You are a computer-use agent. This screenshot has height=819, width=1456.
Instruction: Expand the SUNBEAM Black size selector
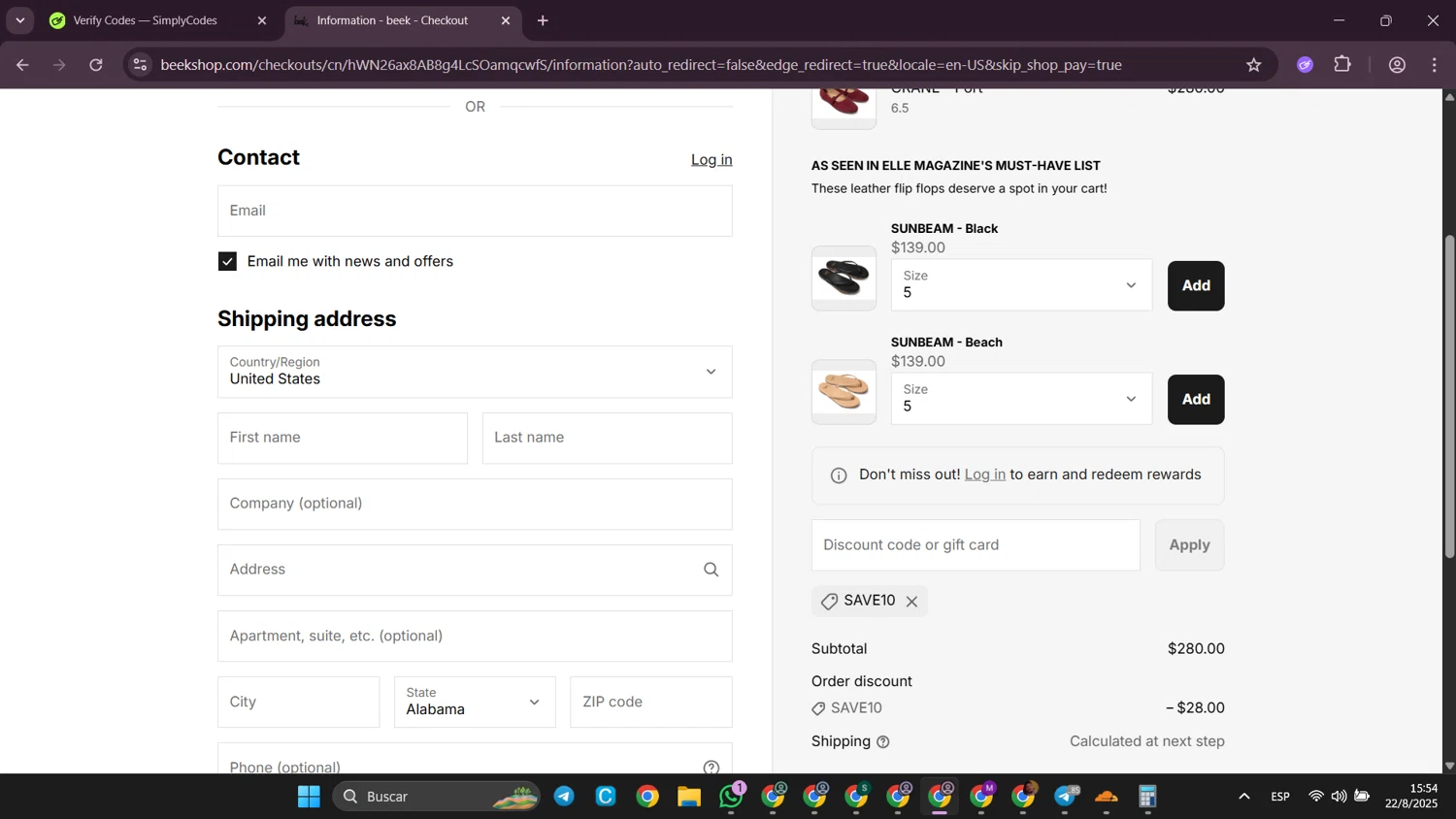pyautogui.click(x=1021, y=285)
